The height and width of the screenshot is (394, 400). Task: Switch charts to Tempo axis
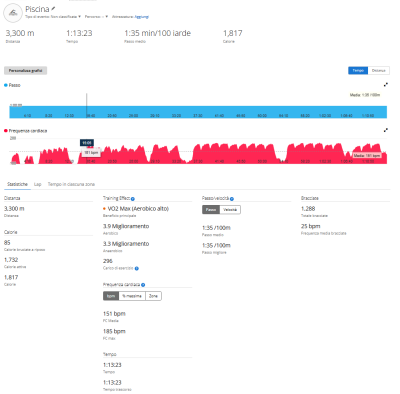click(x=358, y=70)
